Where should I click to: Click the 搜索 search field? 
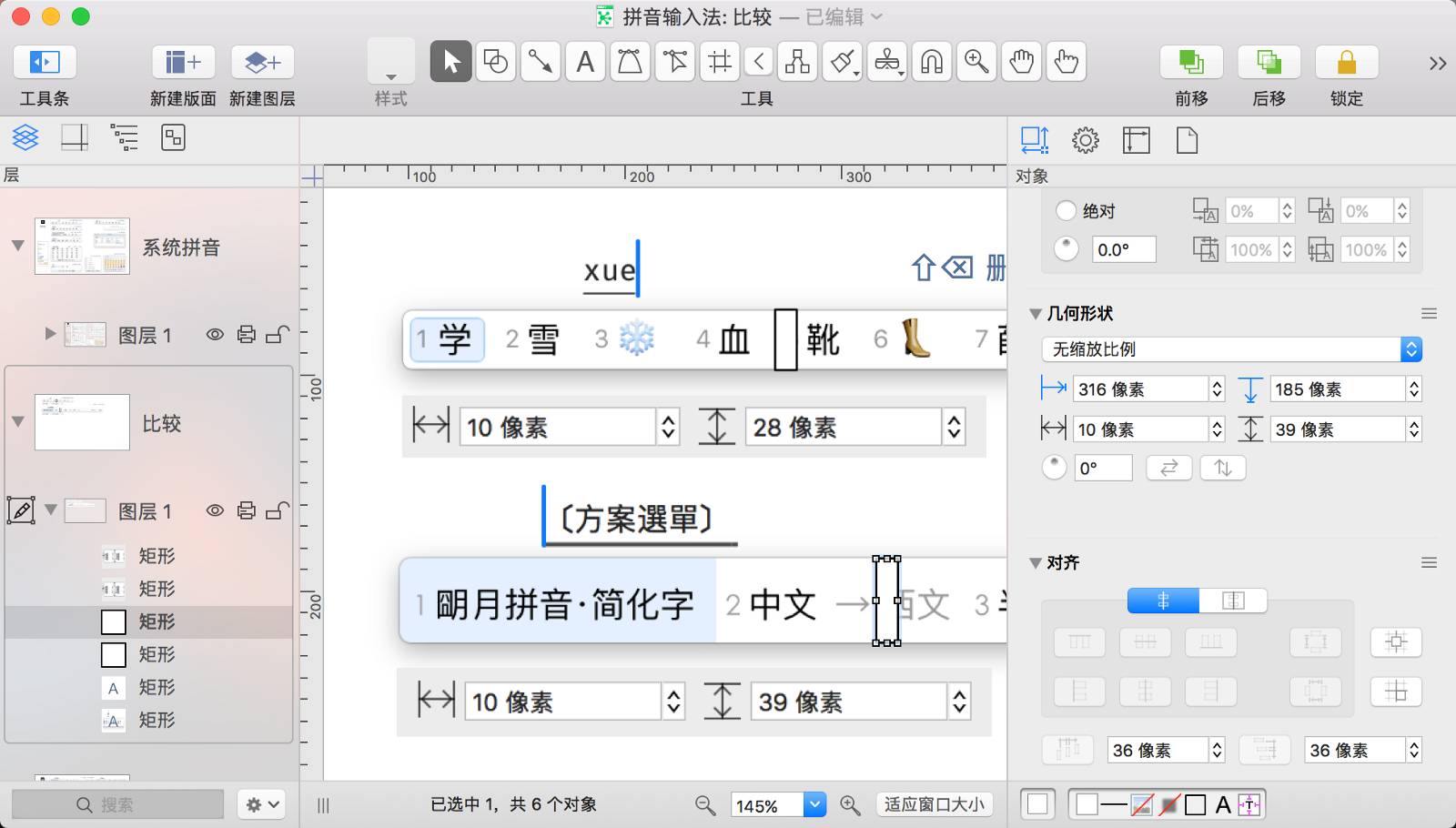(x=117, y=804)
